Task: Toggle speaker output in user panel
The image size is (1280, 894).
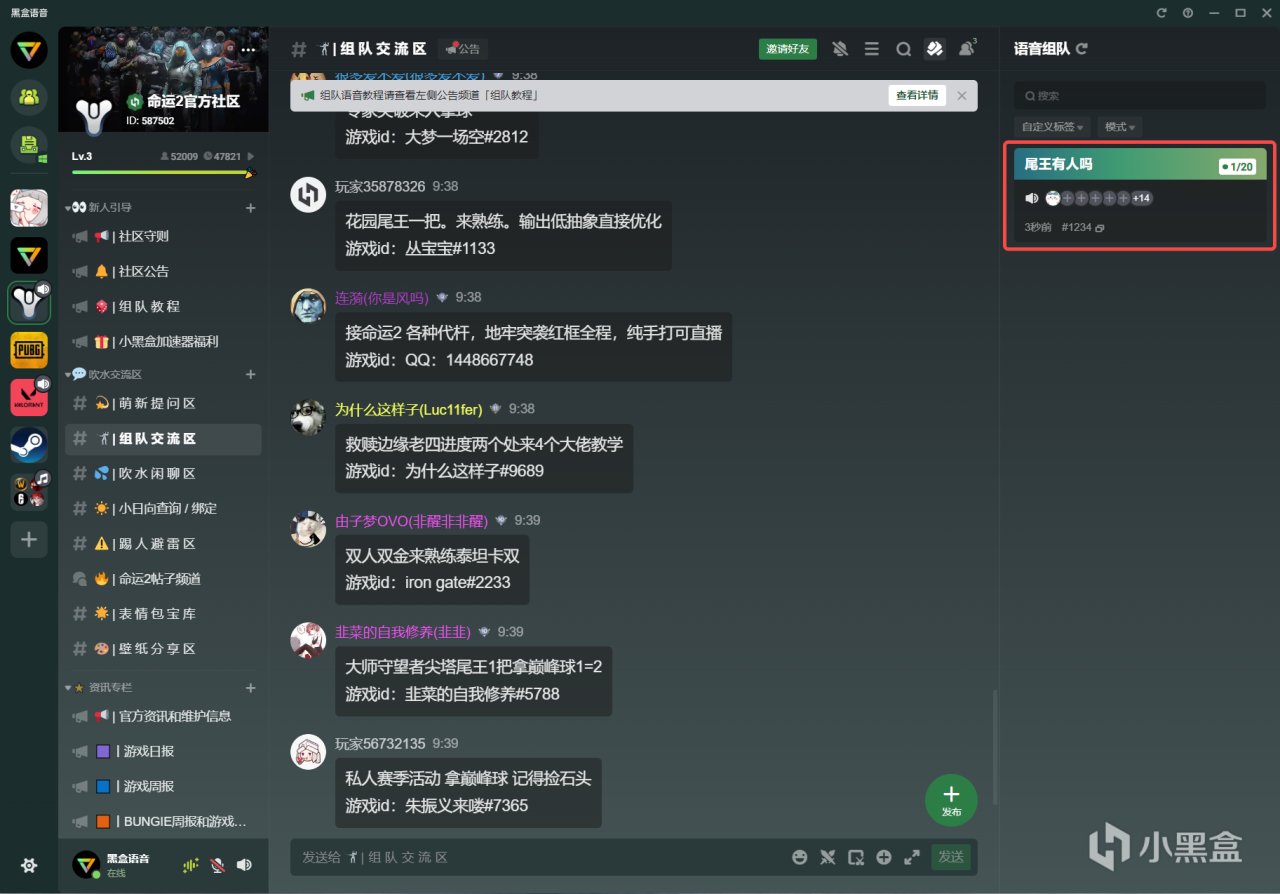Action: (244, 864)
